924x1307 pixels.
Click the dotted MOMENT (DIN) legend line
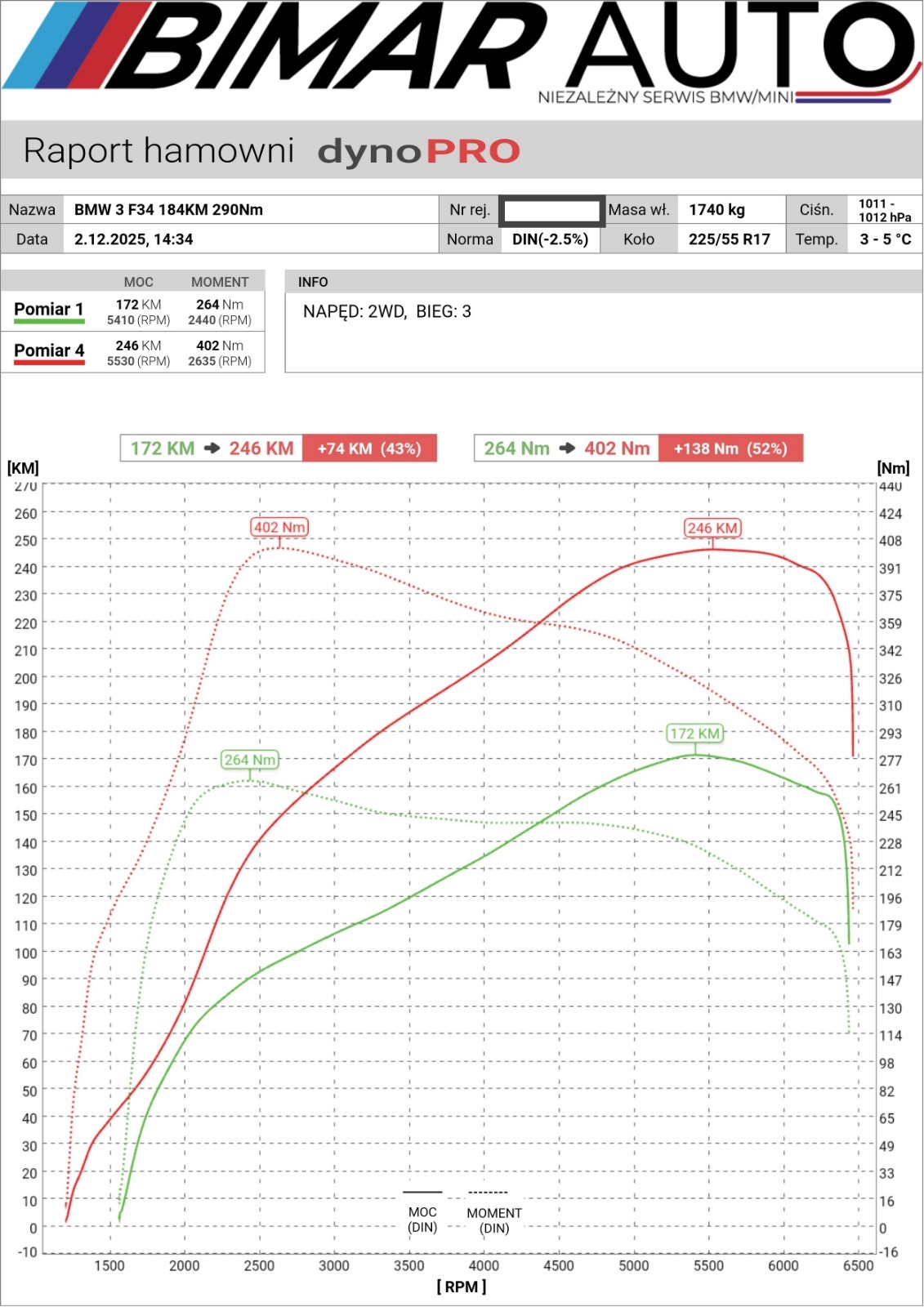[x=488, y=1193]
